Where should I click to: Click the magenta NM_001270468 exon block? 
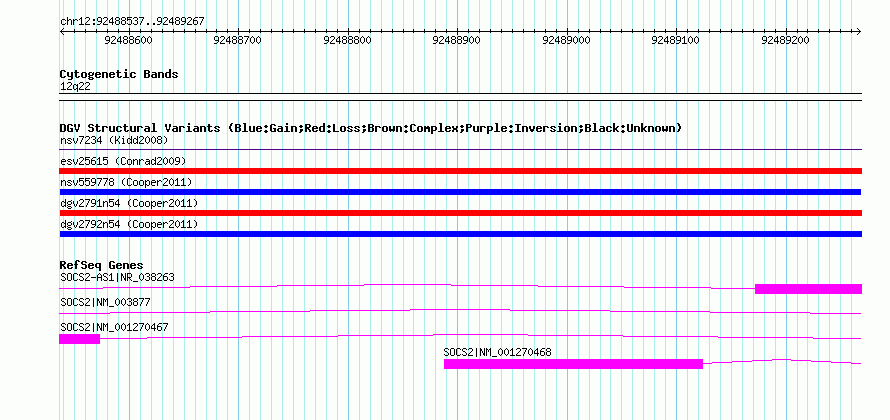pos(573,364)
